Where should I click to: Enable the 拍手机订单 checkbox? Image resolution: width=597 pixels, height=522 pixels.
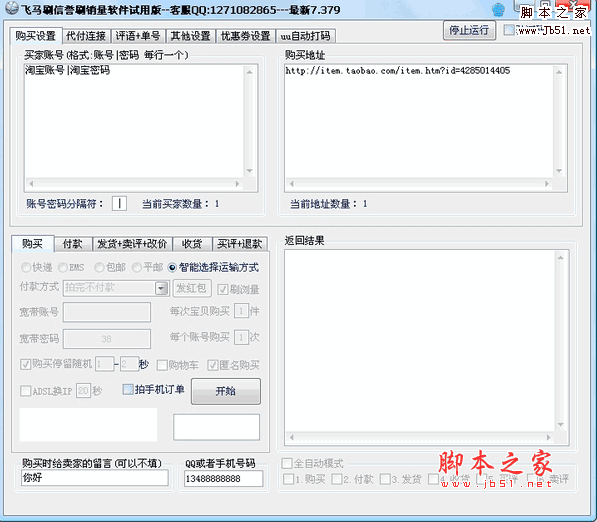click(x=128, y=389)
